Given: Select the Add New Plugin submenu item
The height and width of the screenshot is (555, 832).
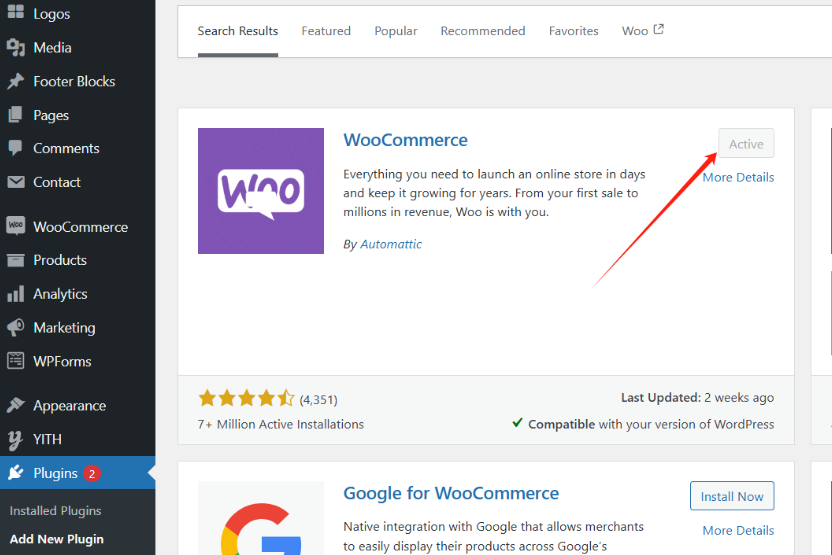Looking at the screenshot, I should pyautogui.click(x=56, y=539).
